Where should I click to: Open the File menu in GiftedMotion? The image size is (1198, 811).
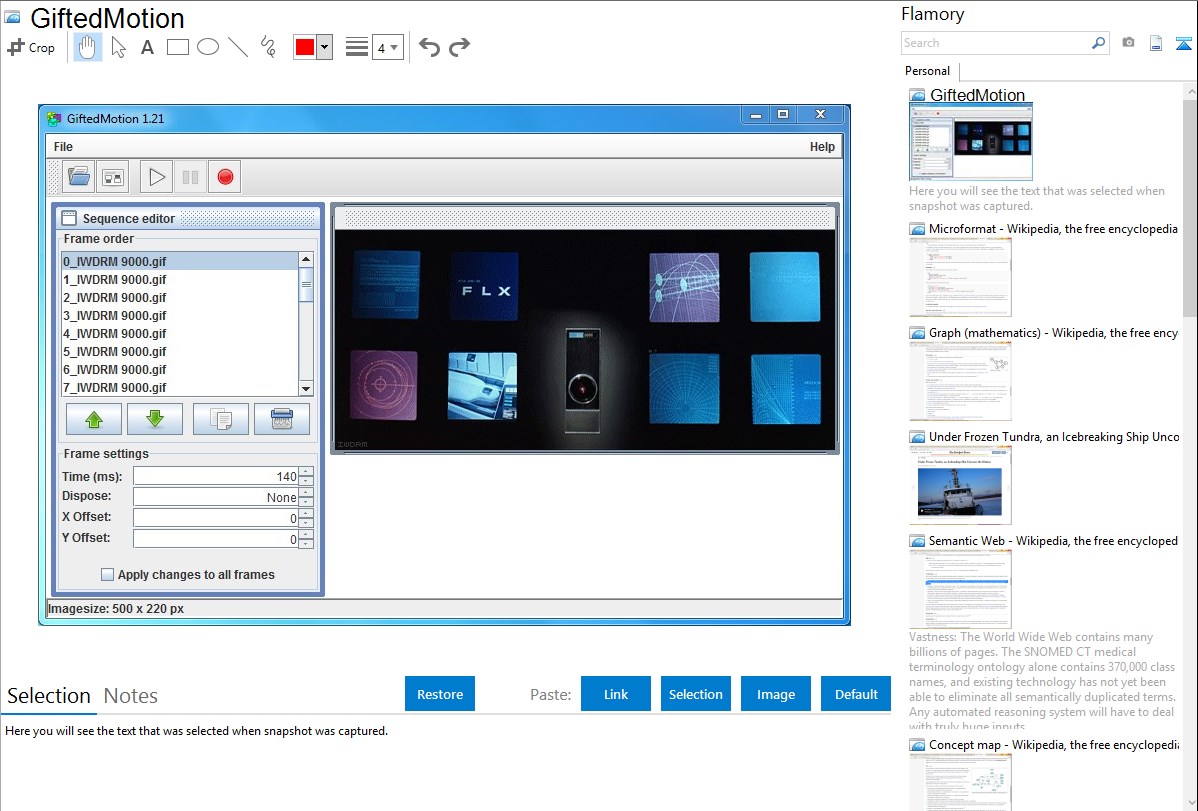coord(63,147)
